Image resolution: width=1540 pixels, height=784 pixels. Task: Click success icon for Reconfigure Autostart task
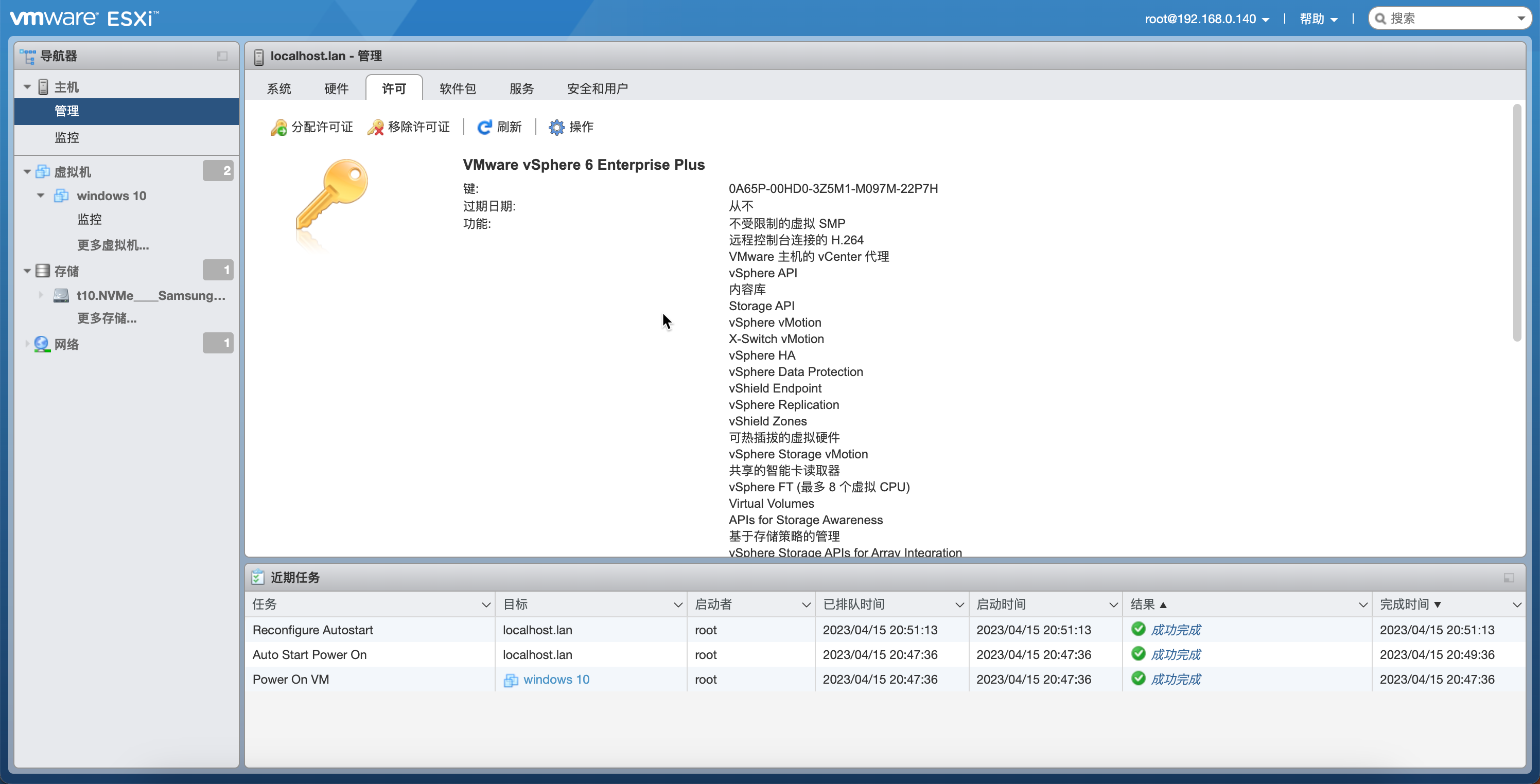[1139, 629]
